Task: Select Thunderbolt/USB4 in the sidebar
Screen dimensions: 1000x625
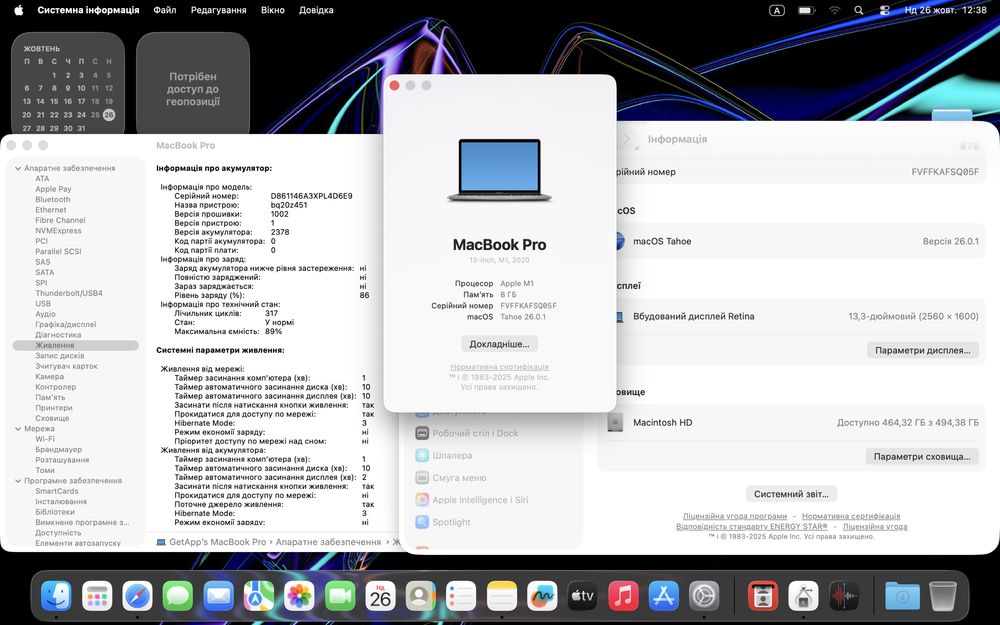Action: coord(69,293)
